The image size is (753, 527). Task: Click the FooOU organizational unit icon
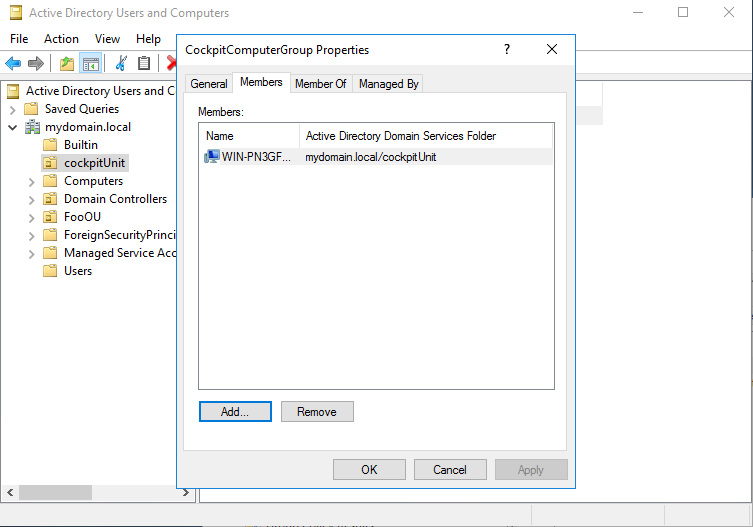(x=50, y=217)
